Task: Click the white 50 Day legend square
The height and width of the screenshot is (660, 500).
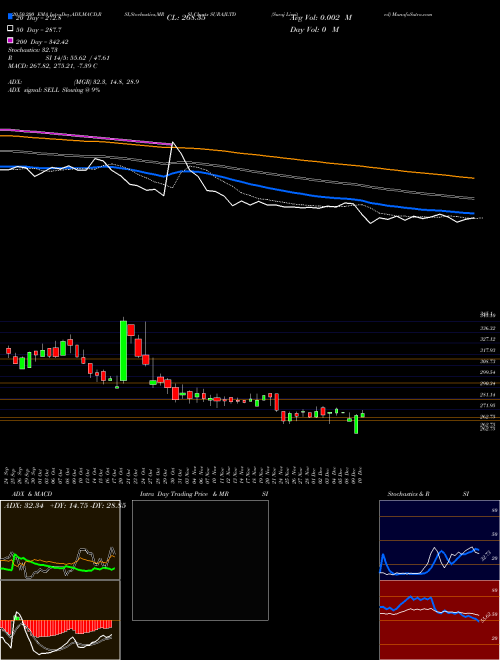Action: tap(10, 29)
